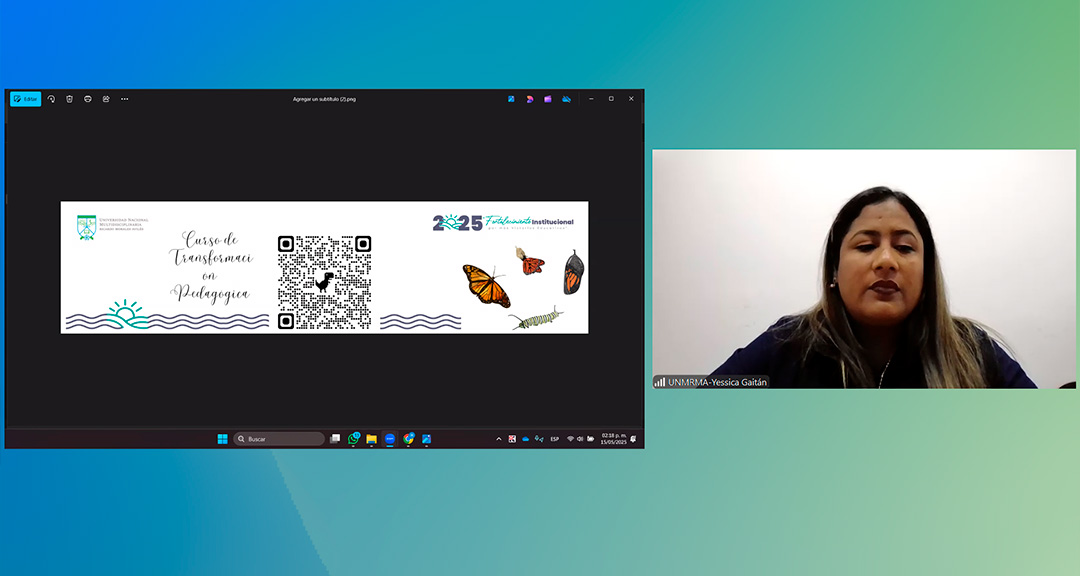Click the file name Agregar un subtítulo (2).png
This screenshot has height=576, width=1080.
pos(324,99)
